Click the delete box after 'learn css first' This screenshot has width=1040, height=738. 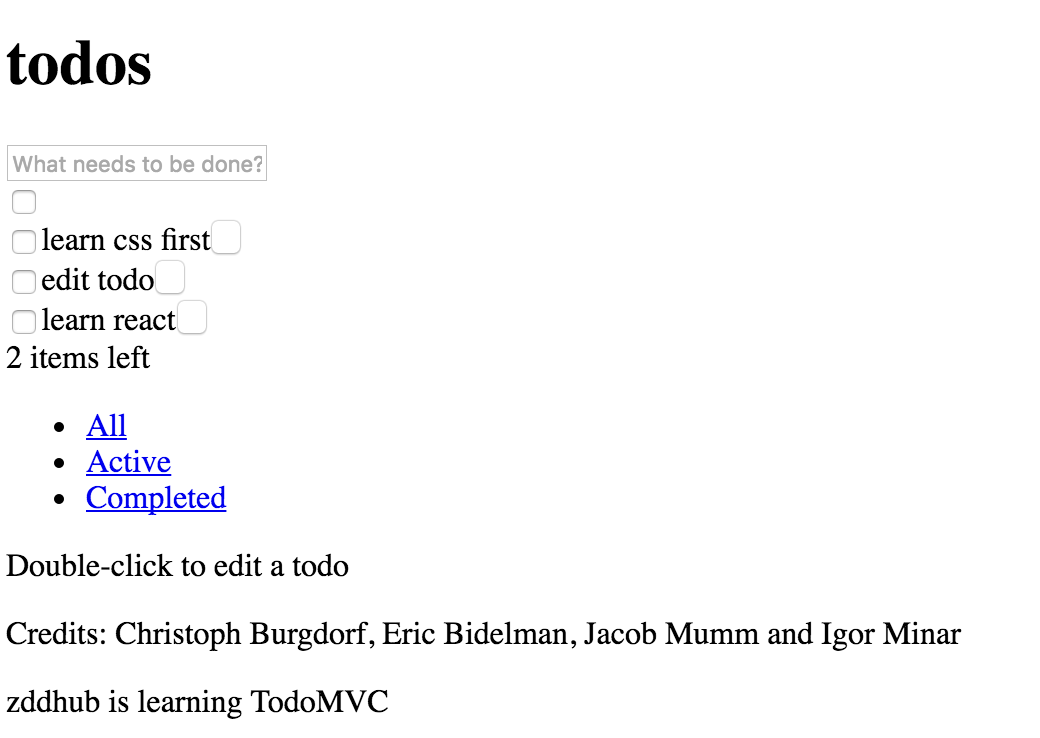[x=226, y=237]
